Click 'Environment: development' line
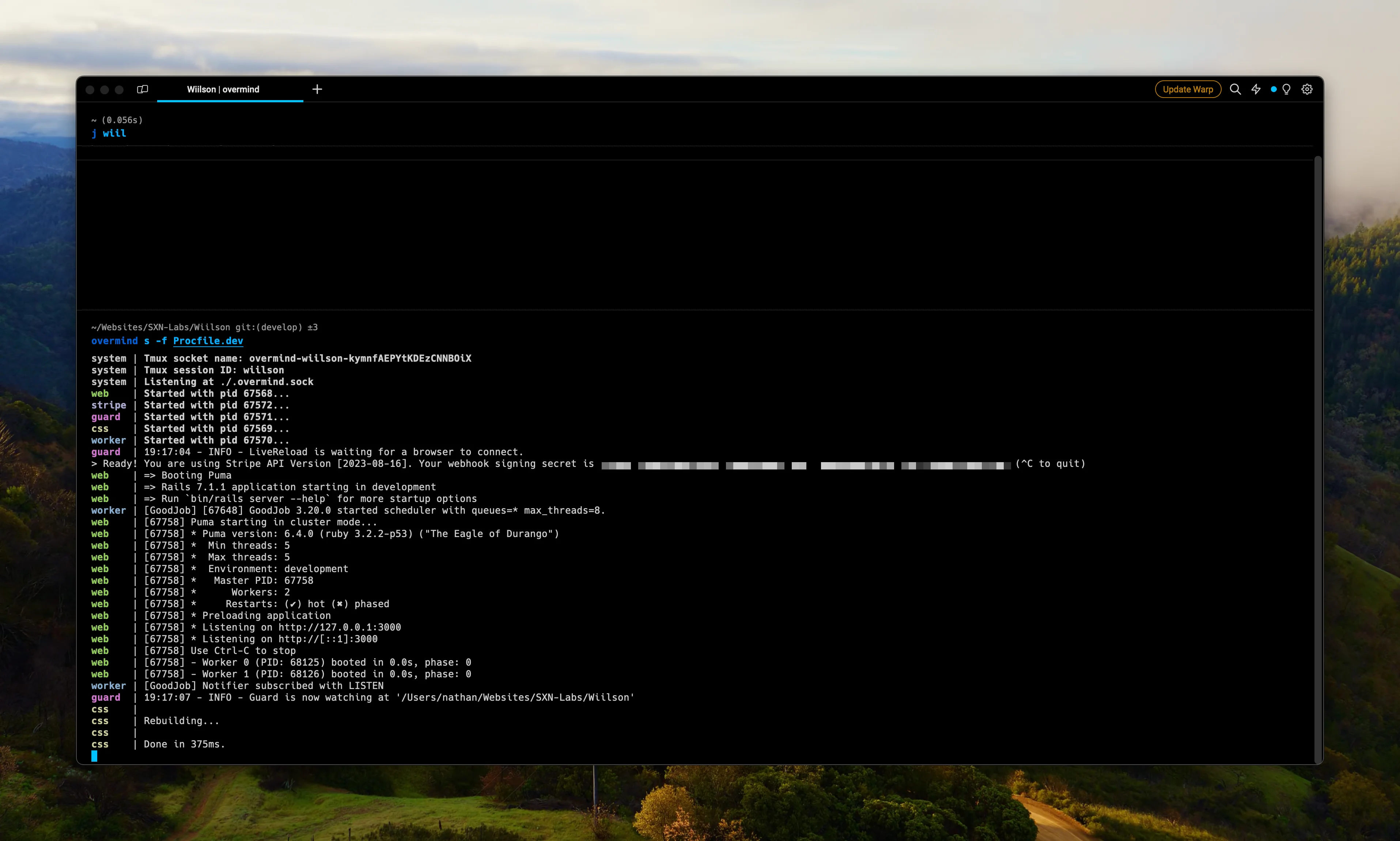Viewport: 1400px width, 841px height. [x=246, y=569]
